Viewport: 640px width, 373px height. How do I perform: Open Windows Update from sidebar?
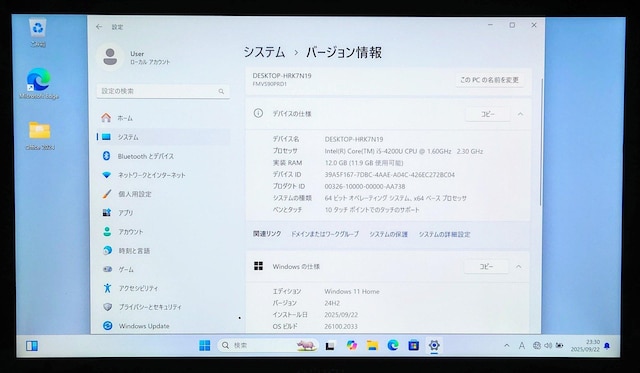tap(164, 326)
